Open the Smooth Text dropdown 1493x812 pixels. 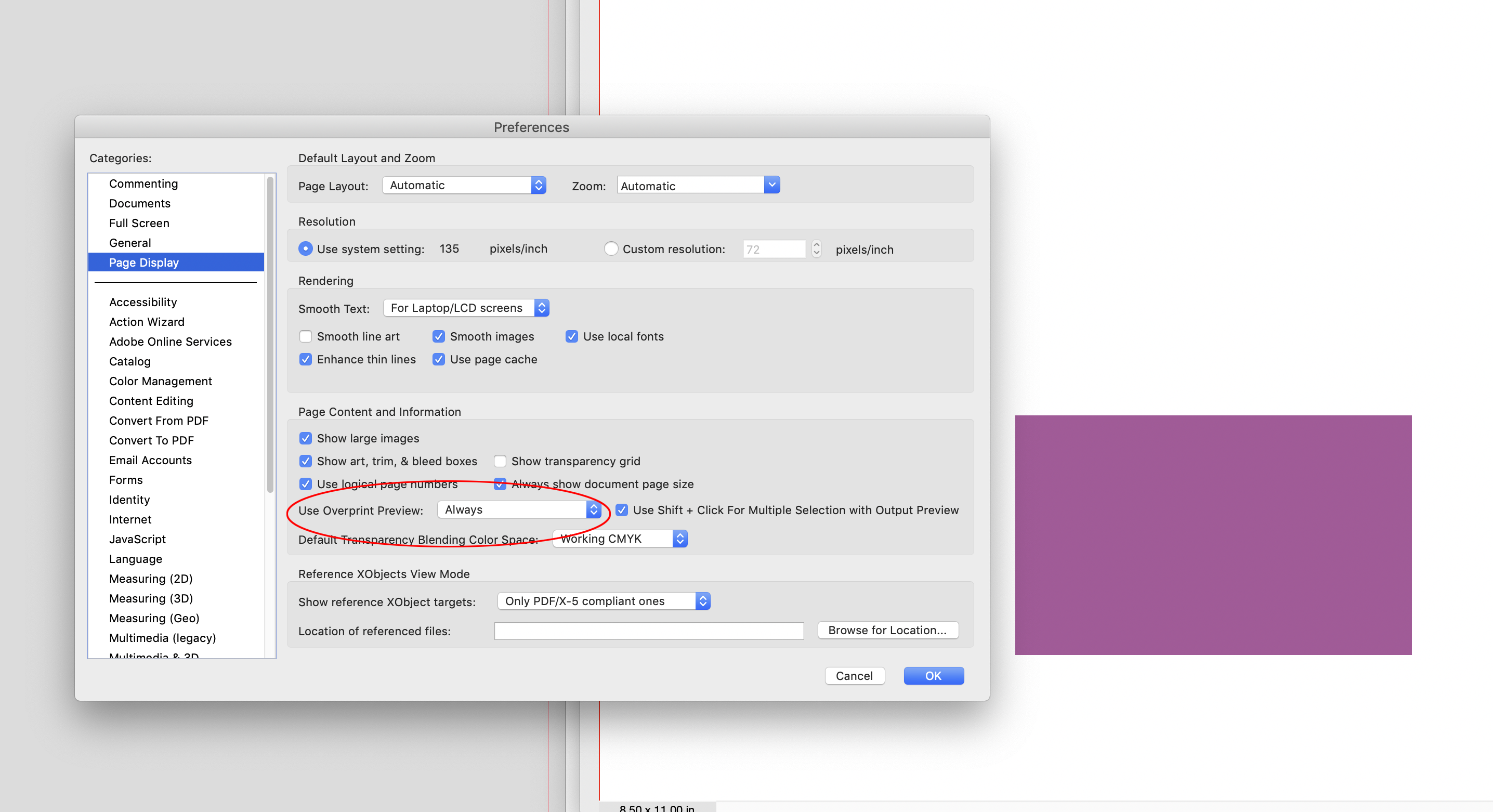[465, 308]
